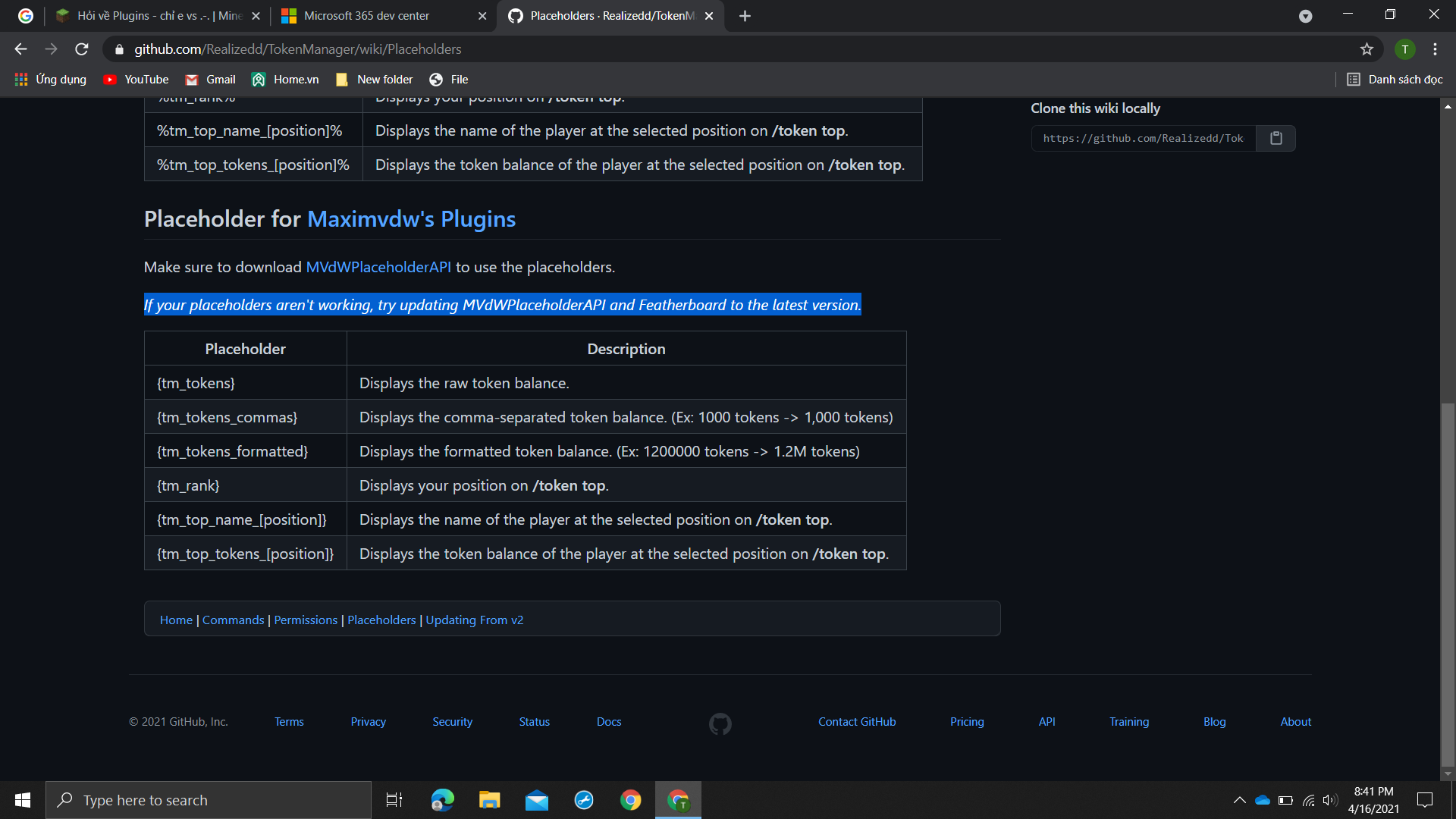Image resolution: width=1456 pixels, height=819 pixels.
Task: Copy the wiki clone URL with the clipboard icon
Action: pyautogui.click(x=1276, y=138)
